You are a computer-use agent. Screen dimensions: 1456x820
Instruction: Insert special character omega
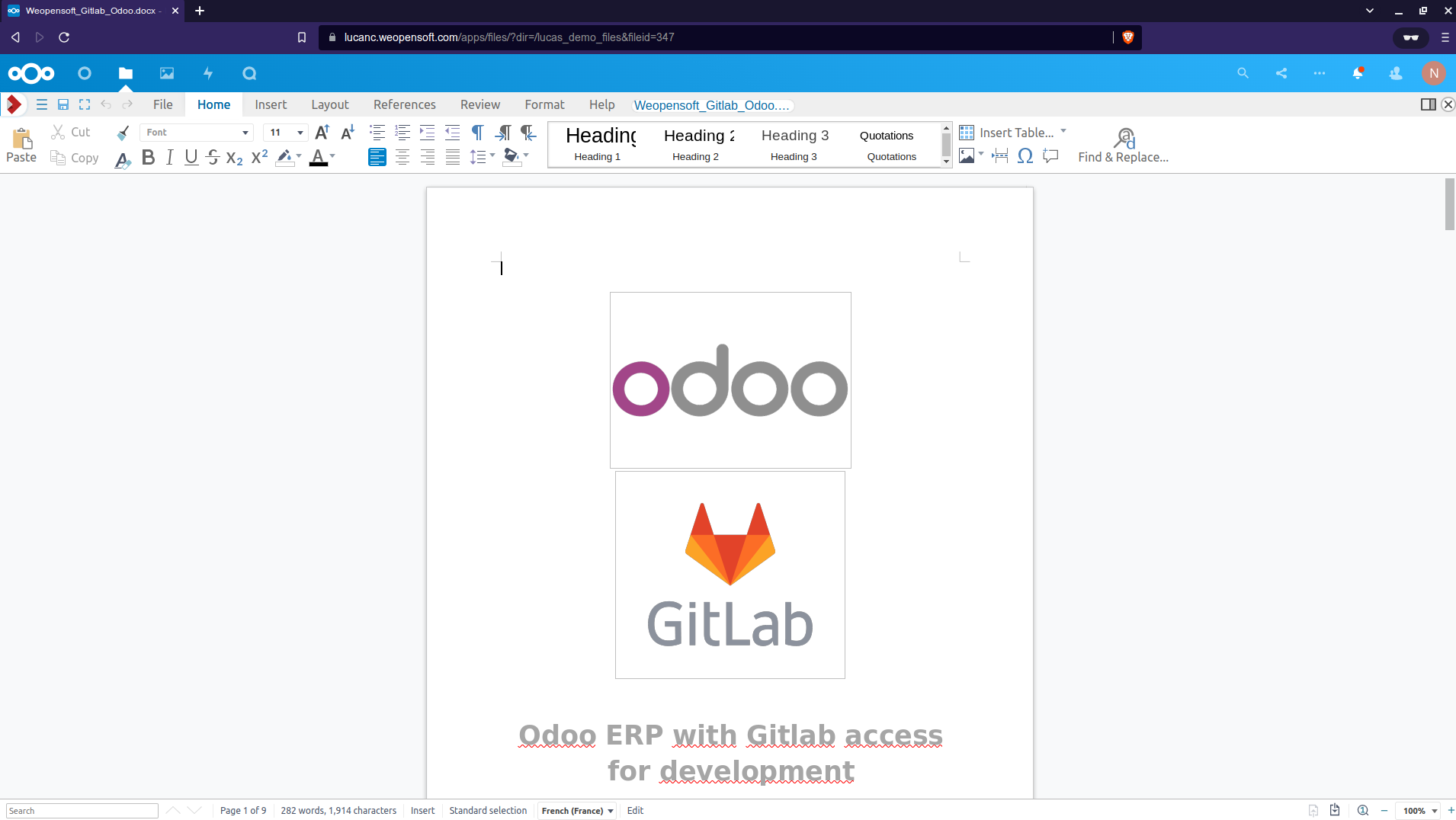point(1025,156)
